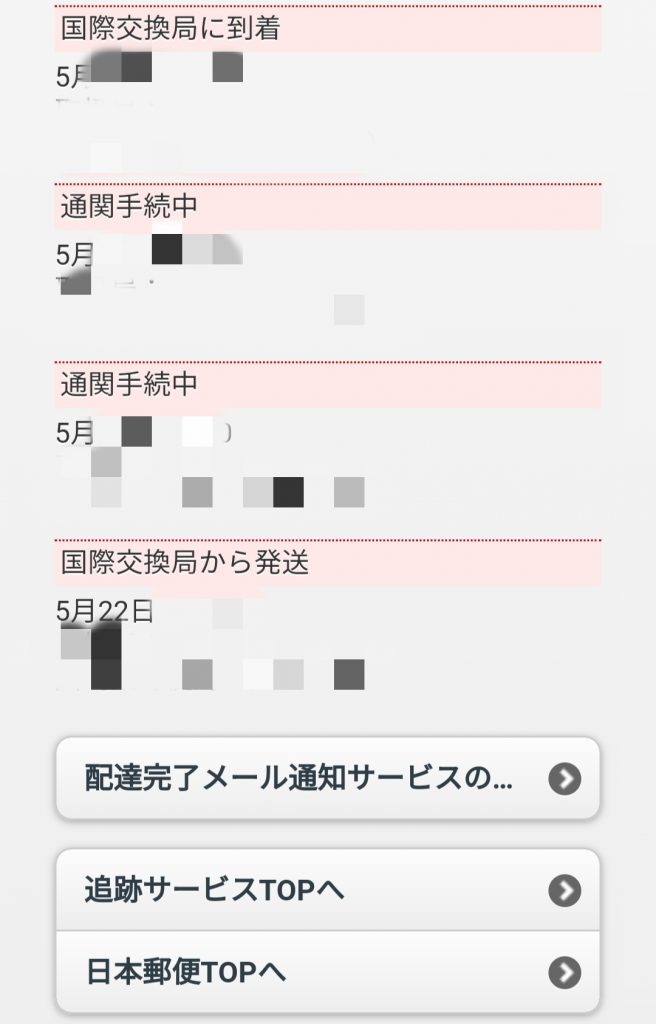Click the second 通関手続中 status header

pyautogui.click(x=129, y=385)
